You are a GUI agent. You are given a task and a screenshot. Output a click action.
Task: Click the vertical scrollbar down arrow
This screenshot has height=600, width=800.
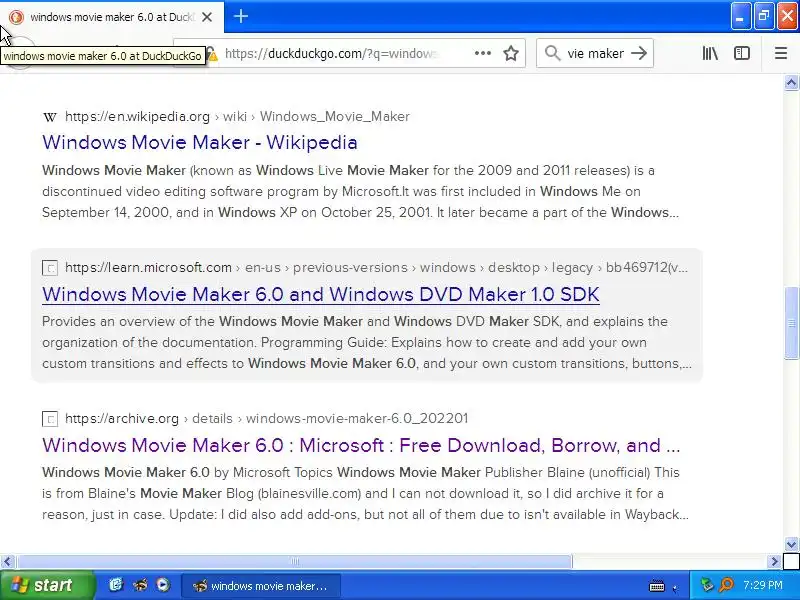click(791, 544)
